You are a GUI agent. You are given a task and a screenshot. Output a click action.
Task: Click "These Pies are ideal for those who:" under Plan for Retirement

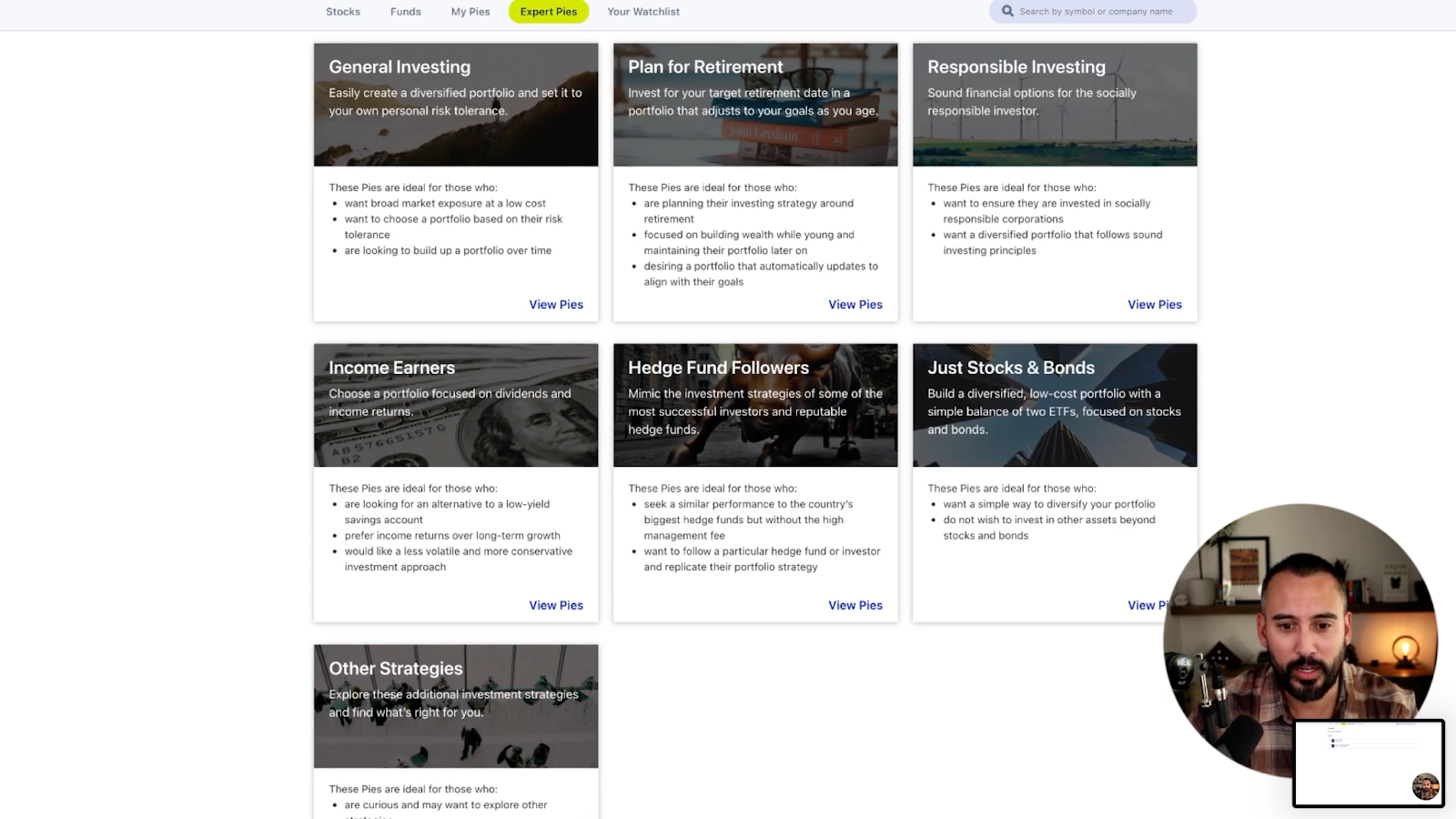coord(713,188)
